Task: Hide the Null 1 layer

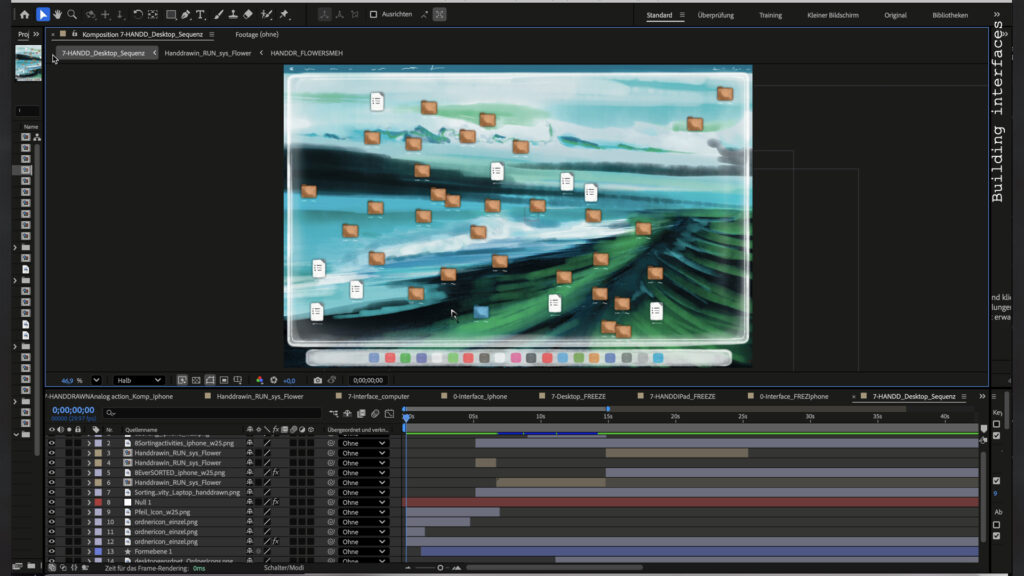Action: [x=52, y=502]
